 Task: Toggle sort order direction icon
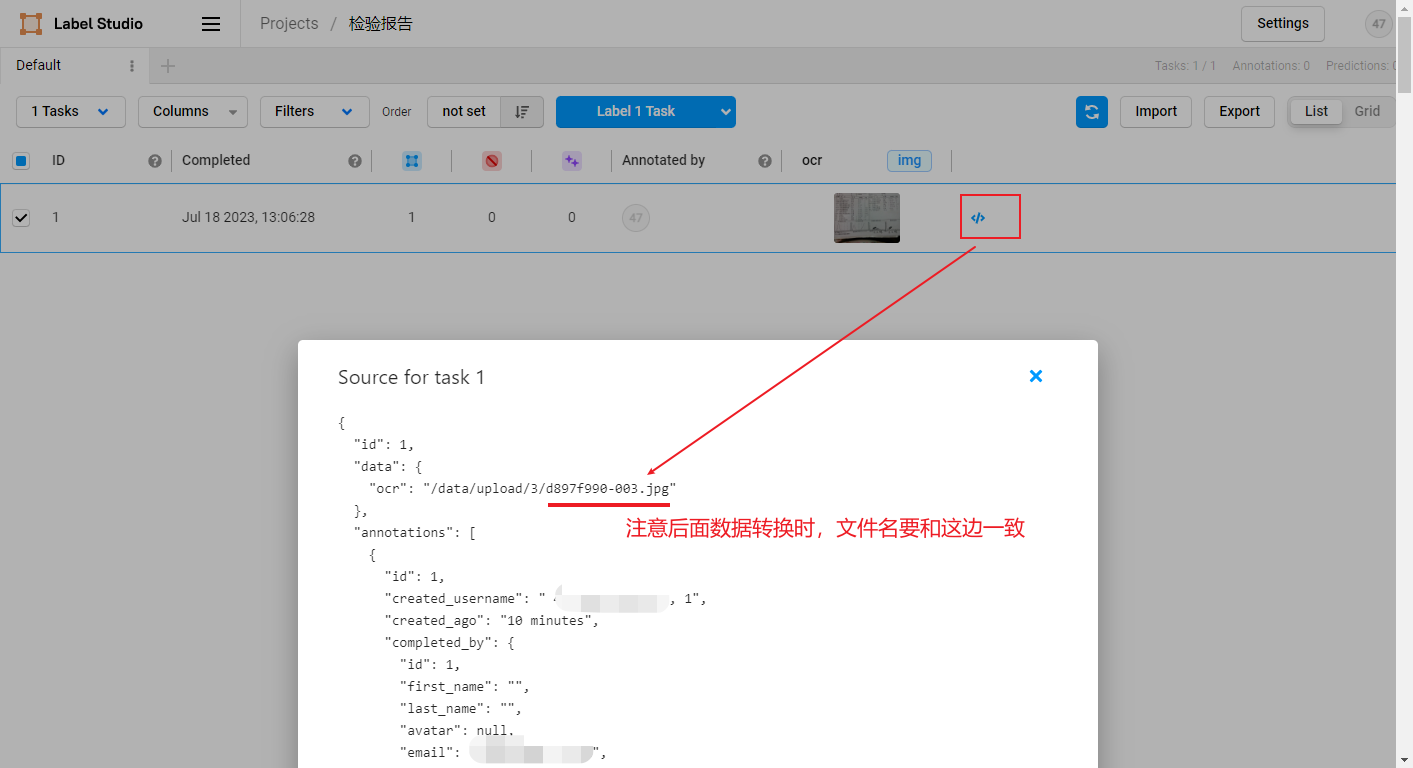522,112
